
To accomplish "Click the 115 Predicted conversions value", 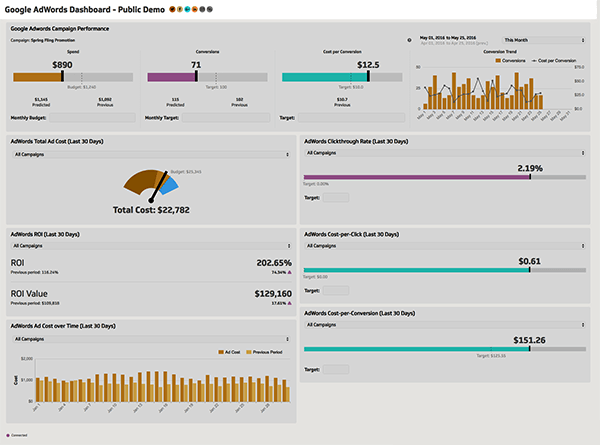I will (175, 99).
